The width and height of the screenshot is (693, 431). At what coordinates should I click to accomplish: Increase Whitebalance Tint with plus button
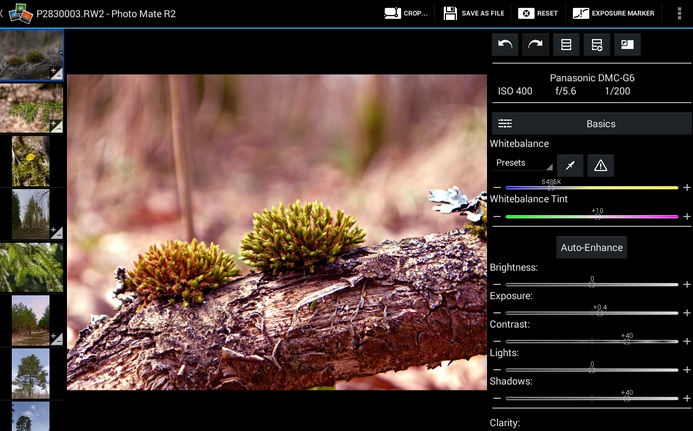coord(686,217)
